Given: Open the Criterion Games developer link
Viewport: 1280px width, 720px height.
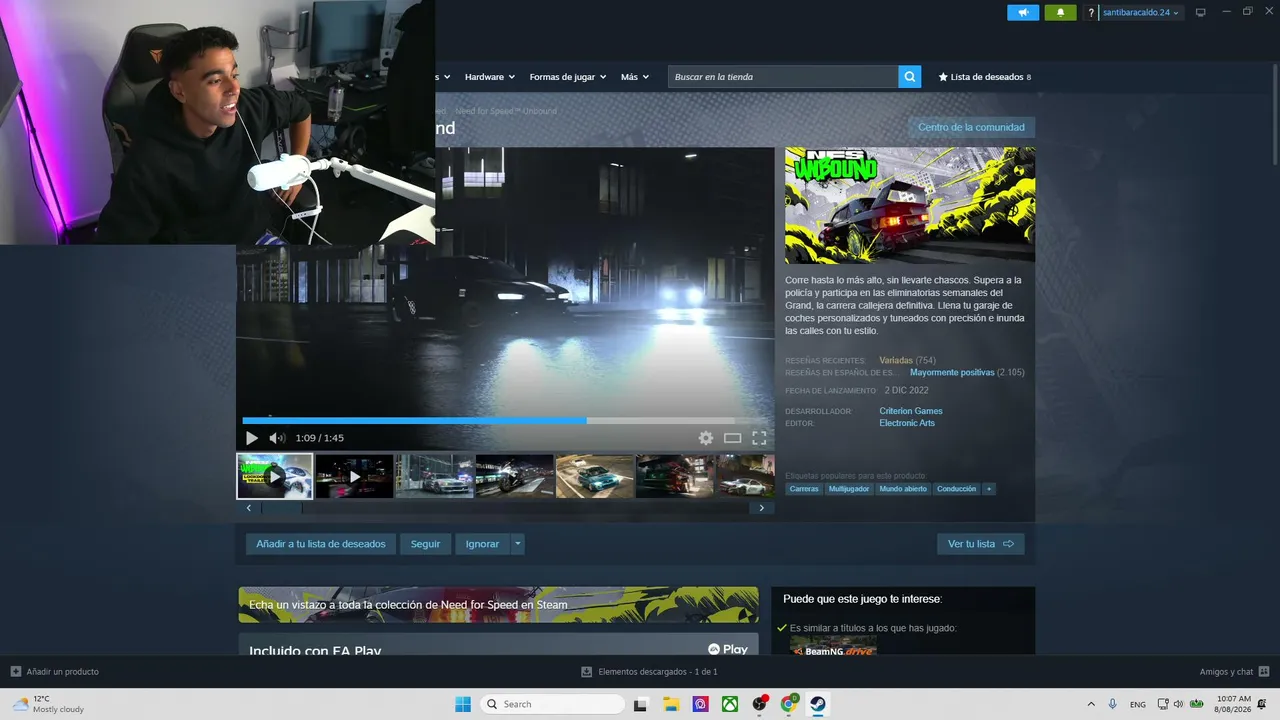Looking at the screenshot, I should pos(911,411).
